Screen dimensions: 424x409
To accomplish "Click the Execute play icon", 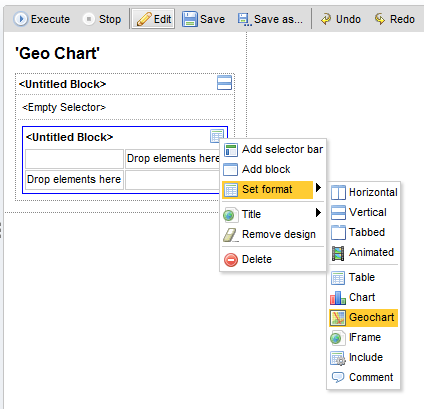I will coord(21,19).
